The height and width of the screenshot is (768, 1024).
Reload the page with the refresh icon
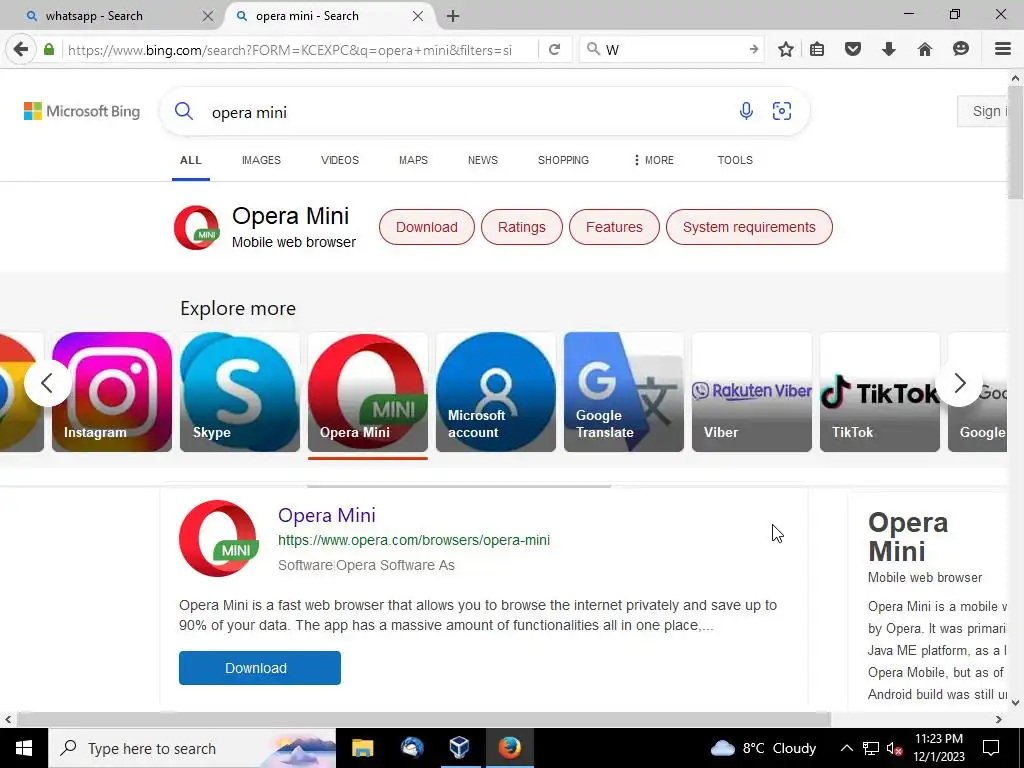click(x=554, y=49)
